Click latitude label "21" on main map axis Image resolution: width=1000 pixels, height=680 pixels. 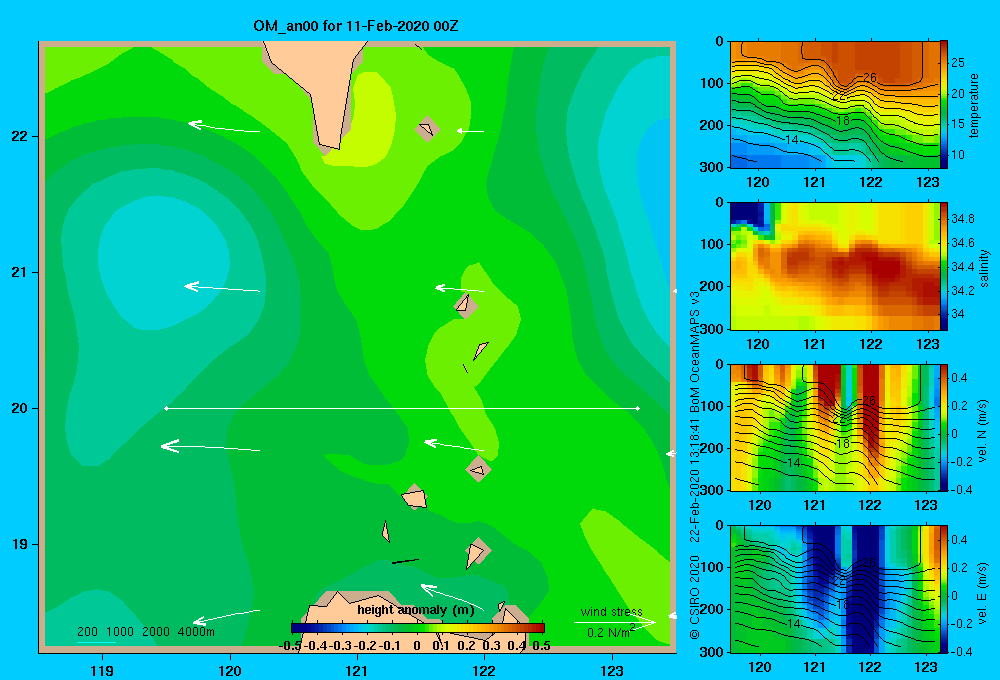click(20, 272)
